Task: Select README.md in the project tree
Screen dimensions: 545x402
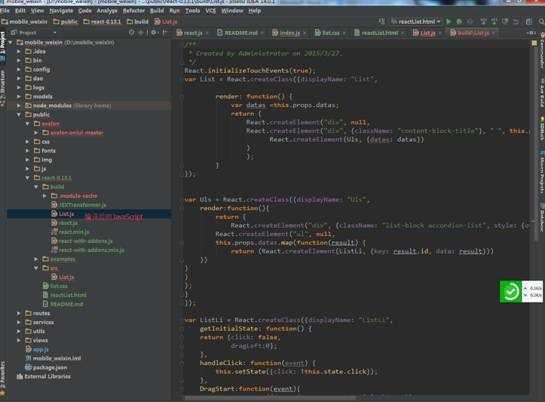Action: coord(63,304)
